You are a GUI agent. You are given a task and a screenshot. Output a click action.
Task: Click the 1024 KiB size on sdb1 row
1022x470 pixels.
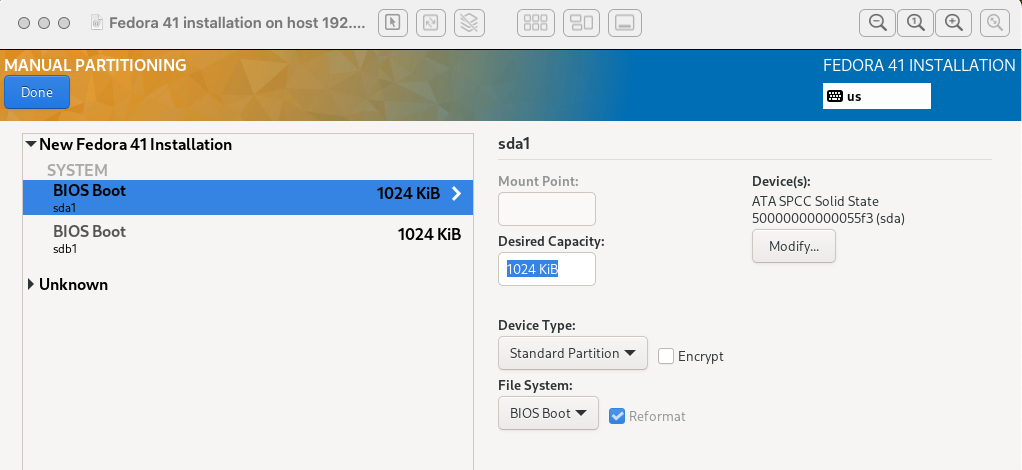[430, 234]
